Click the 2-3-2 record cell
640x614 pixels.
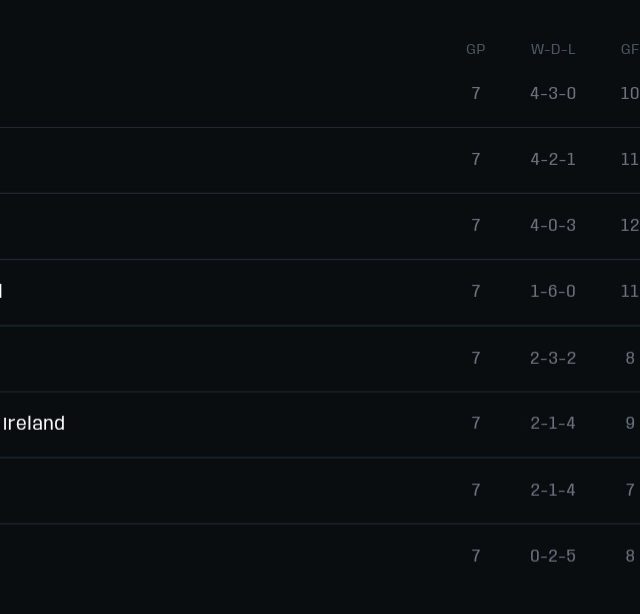(x=553, y=358)
